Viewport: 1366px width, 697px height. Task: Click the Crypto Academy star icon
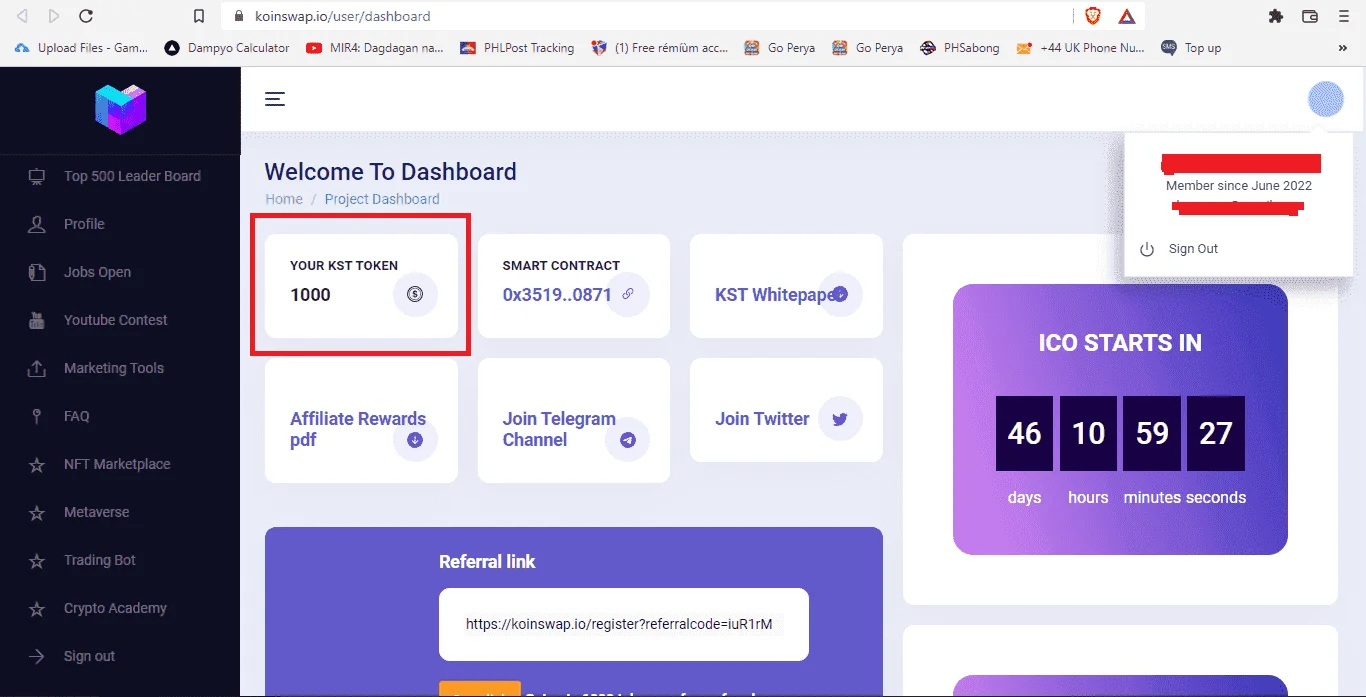(x=37, y=609)
